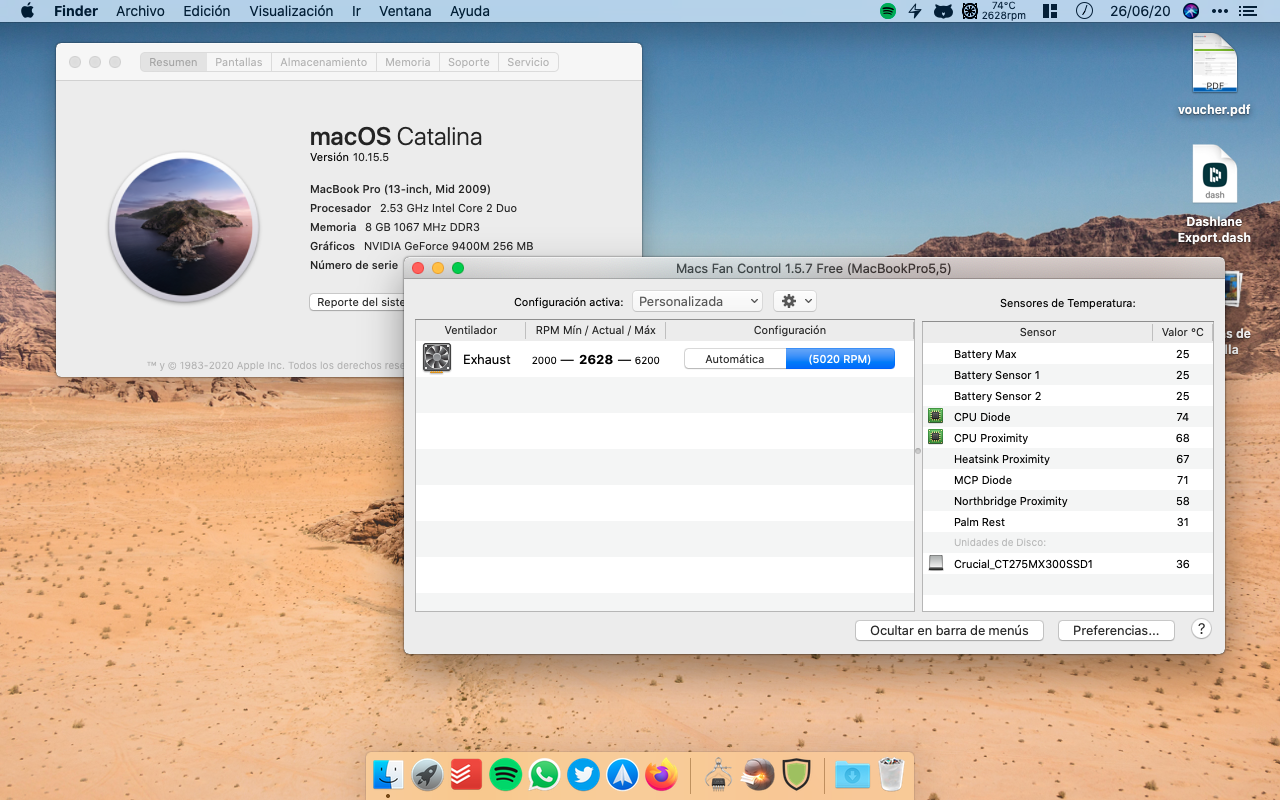
Task: Switch Exhaust fan to Automática mode
Action: coord(735,359)
